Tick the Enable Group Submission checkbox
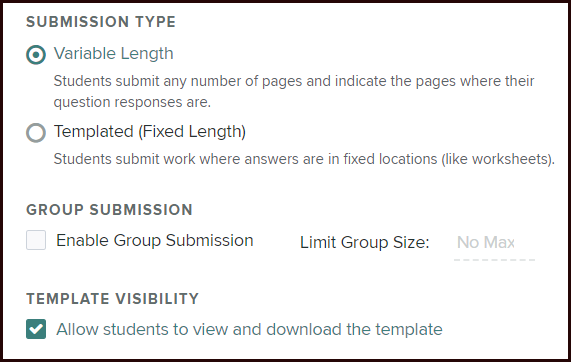The height and width of the screenshot is (362, 571). [36, 240]
